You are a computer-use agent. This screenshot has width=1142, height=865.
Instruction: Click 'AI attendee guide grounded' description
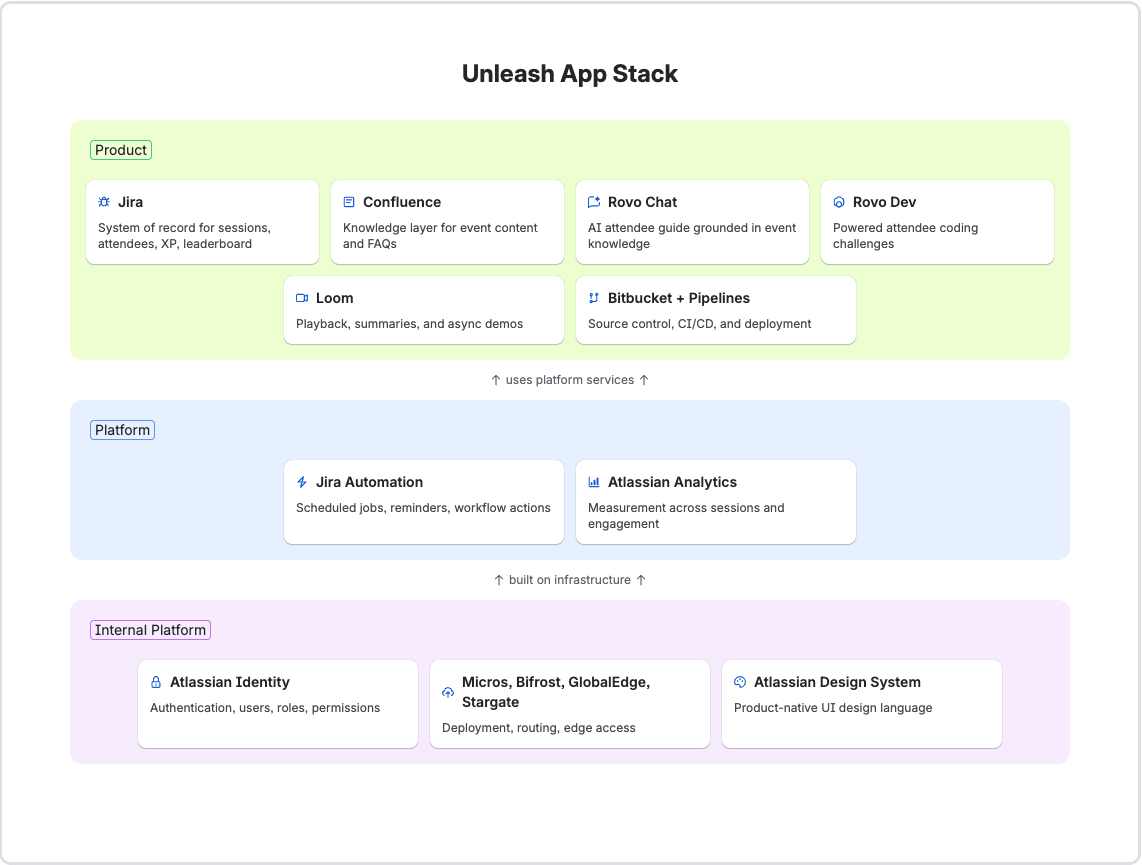click(x=692, y=236)
